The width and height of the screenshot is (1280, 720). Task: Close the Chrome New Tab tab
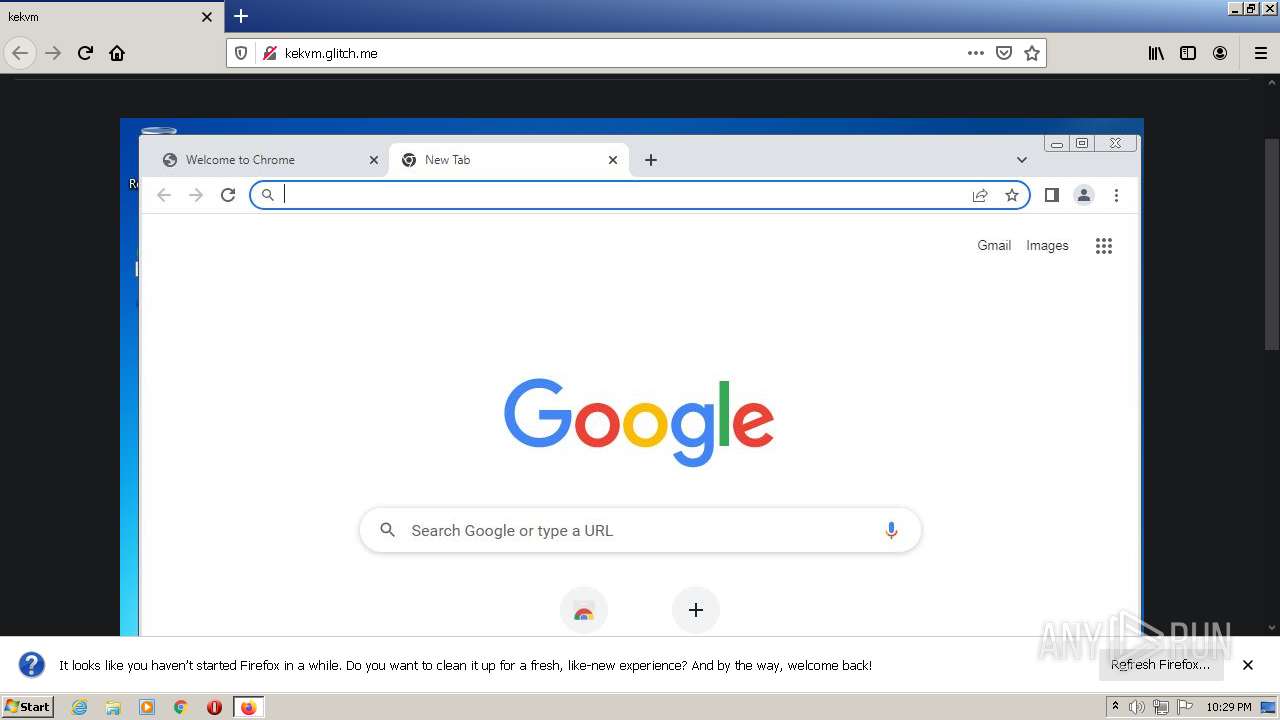click(x=613, y=160)
